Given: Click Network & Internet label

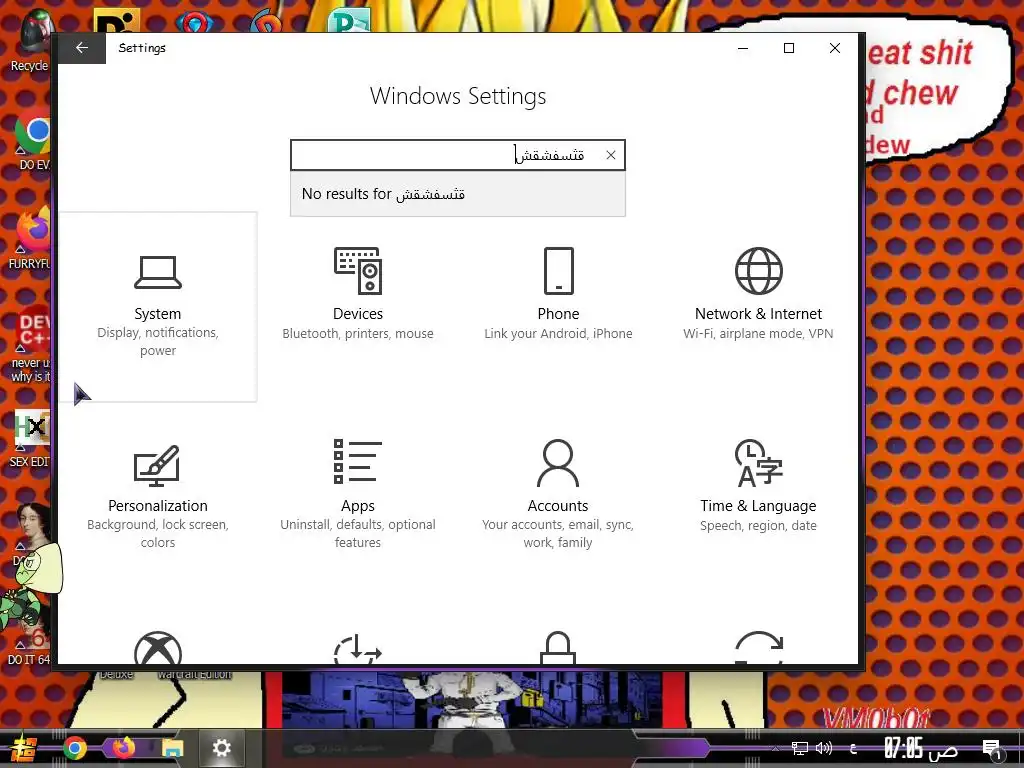Looking at the screenshot, I should (x=758, y=313).
